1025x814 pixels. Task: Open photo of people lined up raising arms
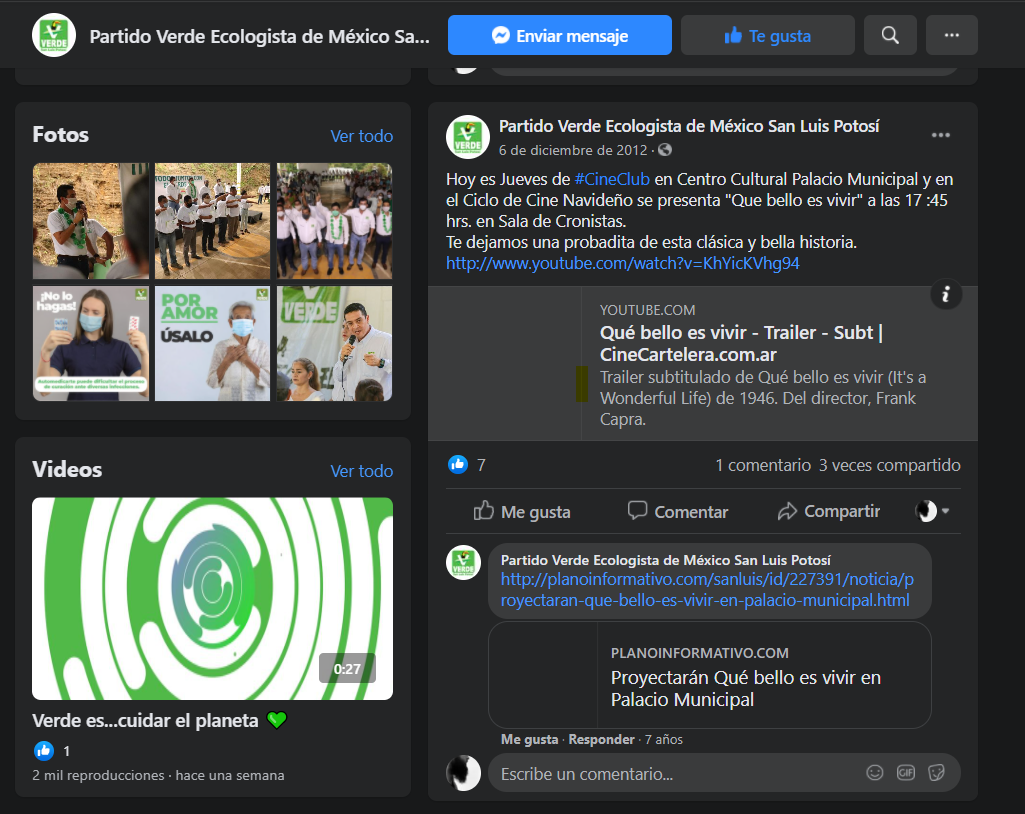point(212,221)
